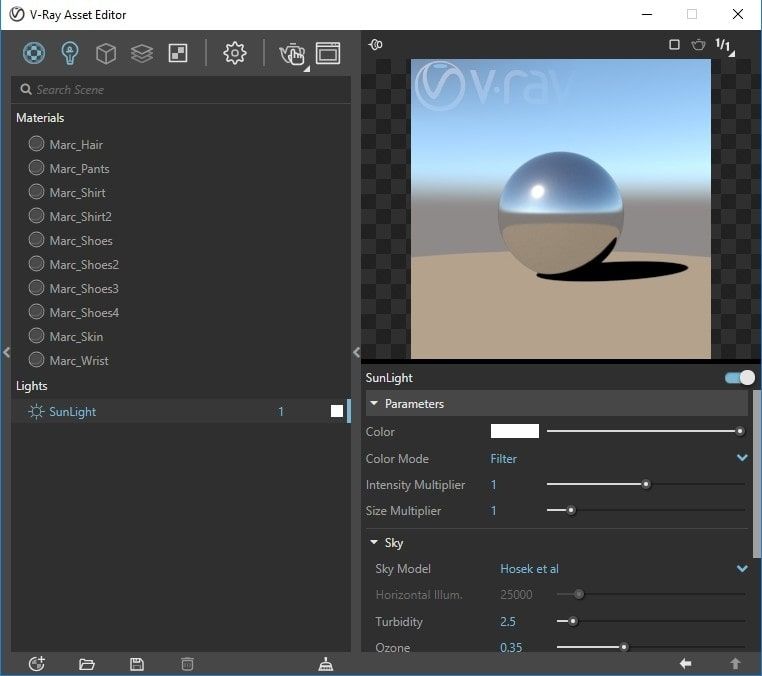Click the Save asset floppy disk icon
This screenshot has width=762, height=676.
point(137,663)
